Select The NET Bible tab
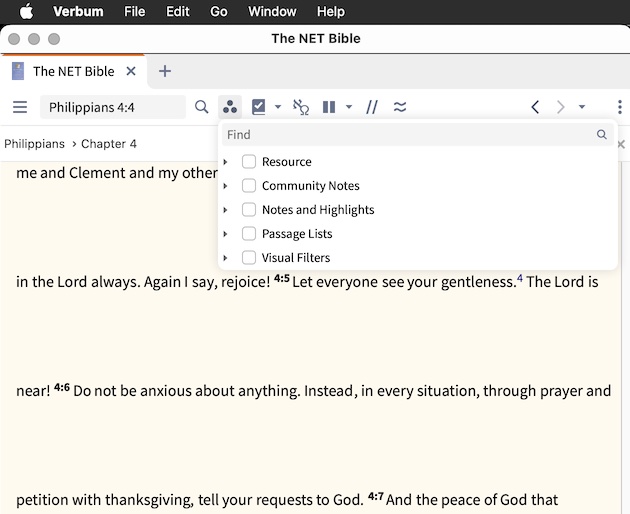The width and height of the screenshot is (630, 514). 74,72
